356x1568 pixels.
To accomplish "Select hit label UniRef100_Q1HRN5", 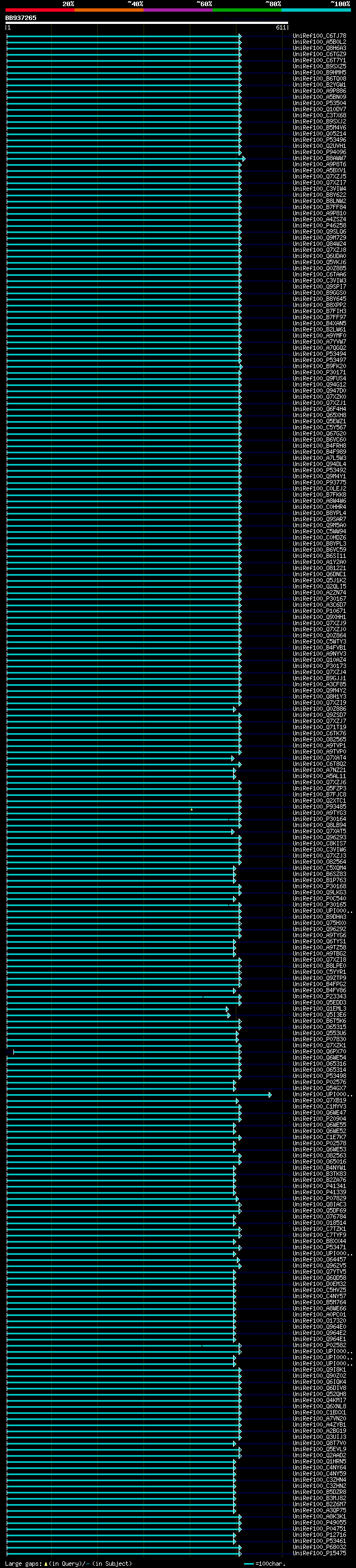I will coord(319,1461).
